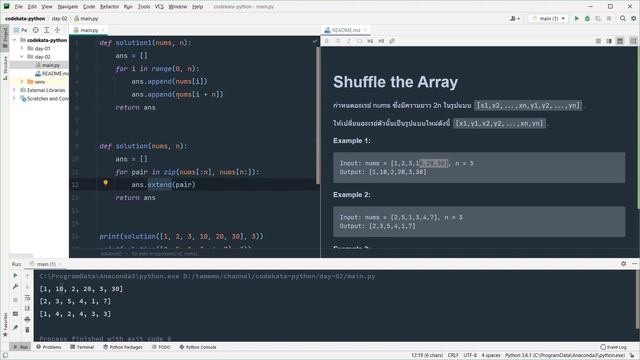Run the main configuration with green play button
The height and width of the screenshot is (360, 640).
tap(576, 18)
